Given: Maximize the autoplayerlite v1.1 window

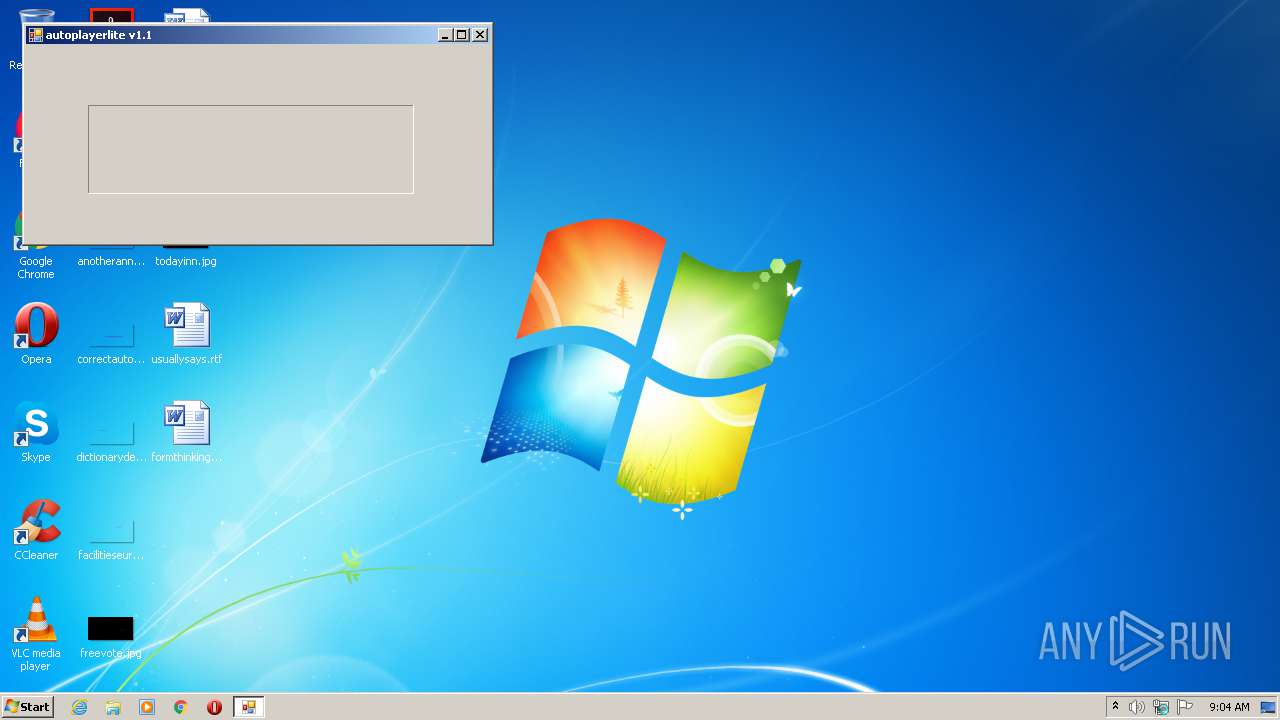Looking at the screenshot, I should pos(461,35).
